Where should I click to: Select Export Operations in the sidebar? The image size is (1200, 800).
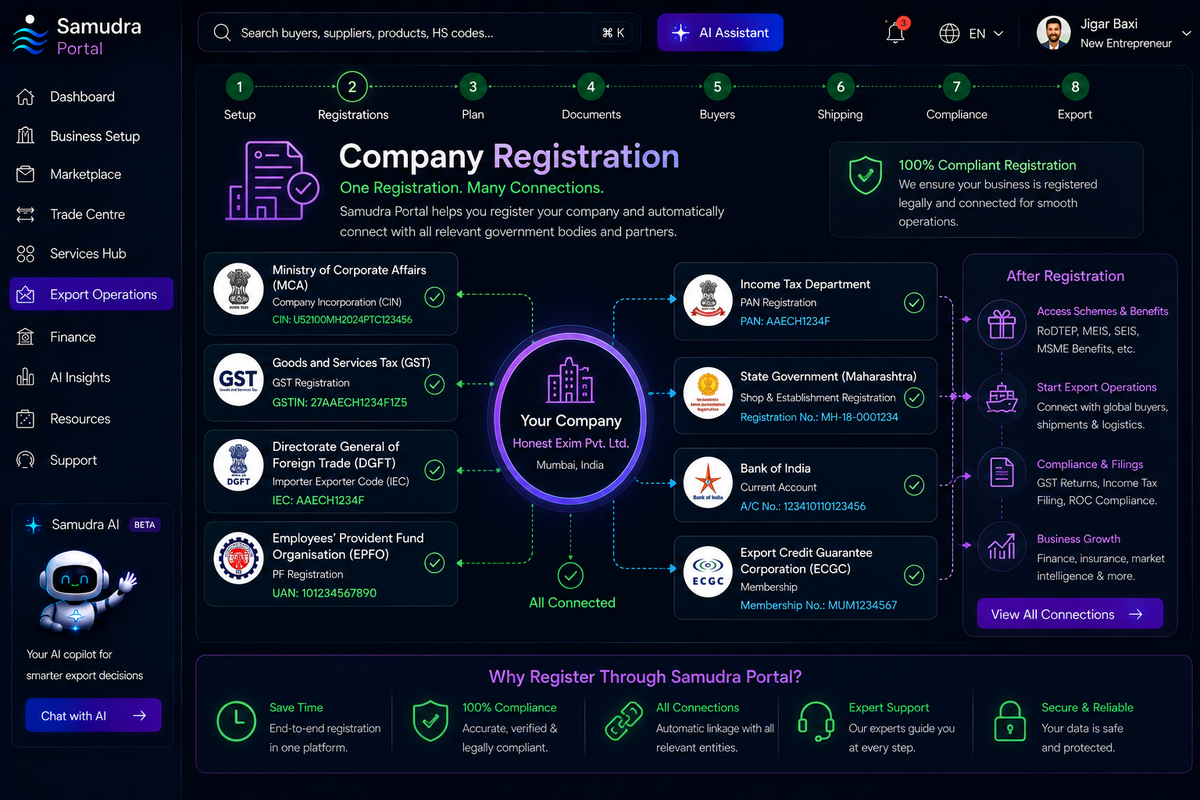point(91,294)
